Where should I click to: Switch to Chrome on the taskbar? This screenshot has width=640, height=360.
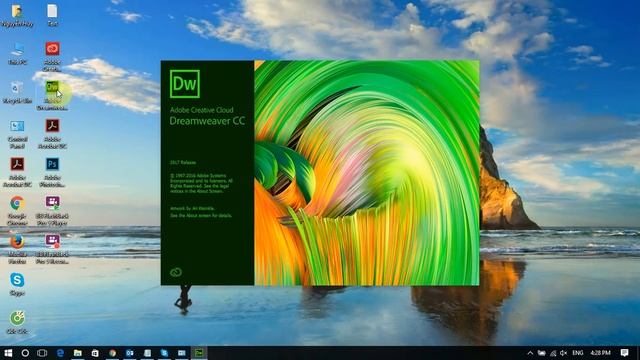tap(112, 353)
